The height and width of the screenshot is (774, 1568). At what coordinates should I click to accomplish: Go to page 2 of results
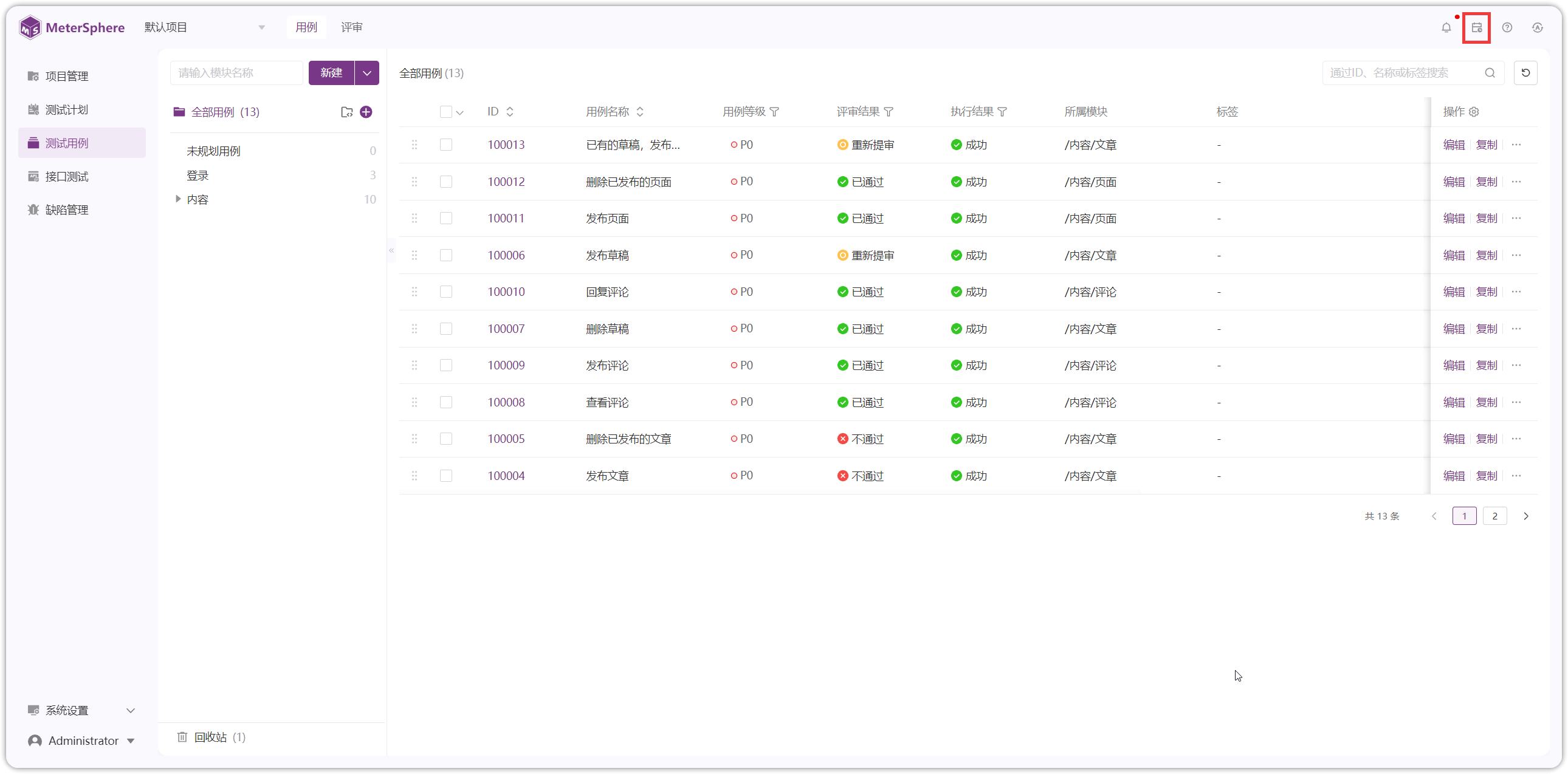coord(1494,516)
